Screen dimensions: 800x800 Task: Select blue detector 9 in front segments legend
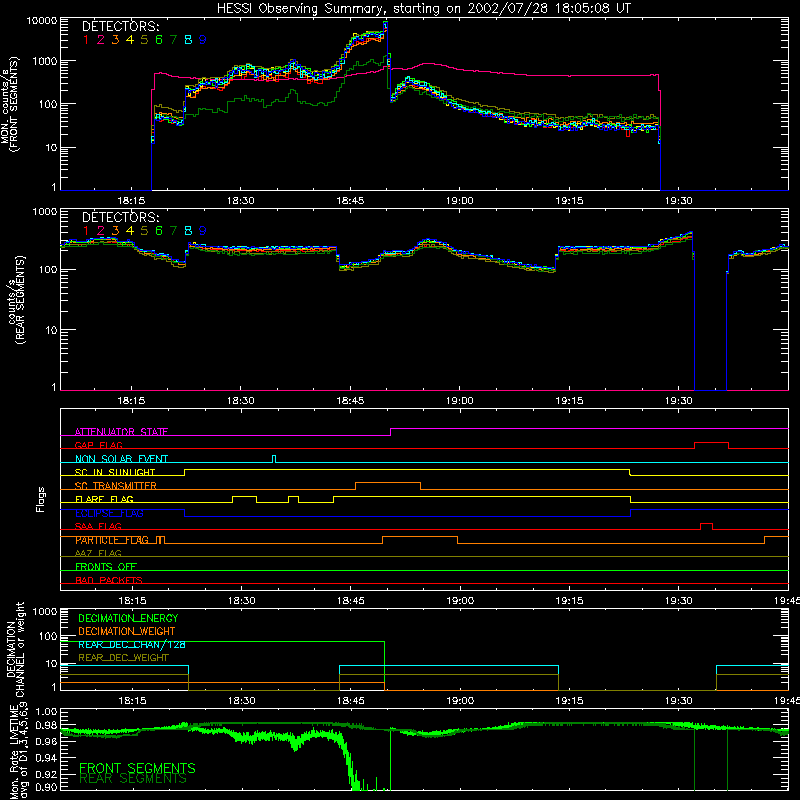(x=203, y=40)
